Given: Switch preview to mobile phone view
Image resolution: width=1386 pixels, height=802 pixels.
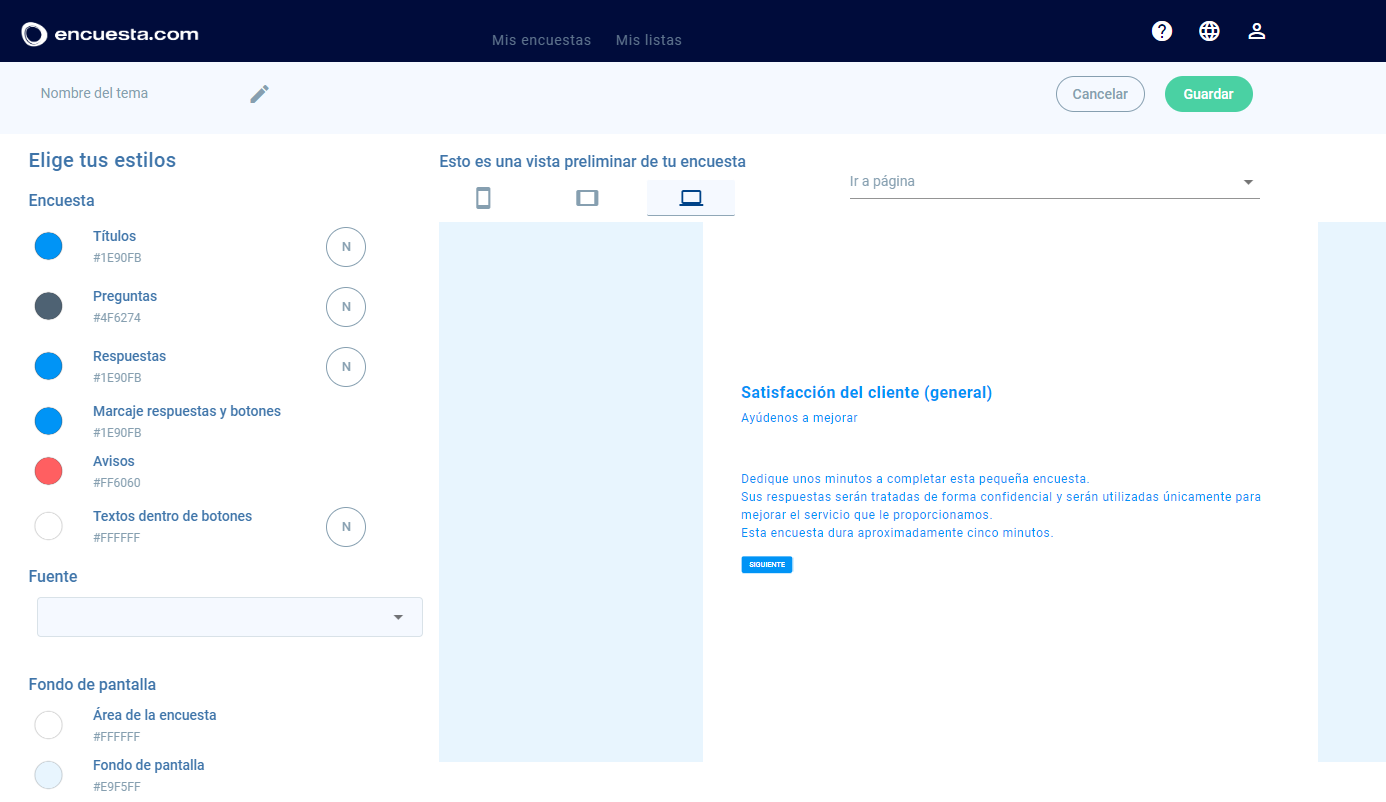Looking at the screenshot, I should click(483, 198).
